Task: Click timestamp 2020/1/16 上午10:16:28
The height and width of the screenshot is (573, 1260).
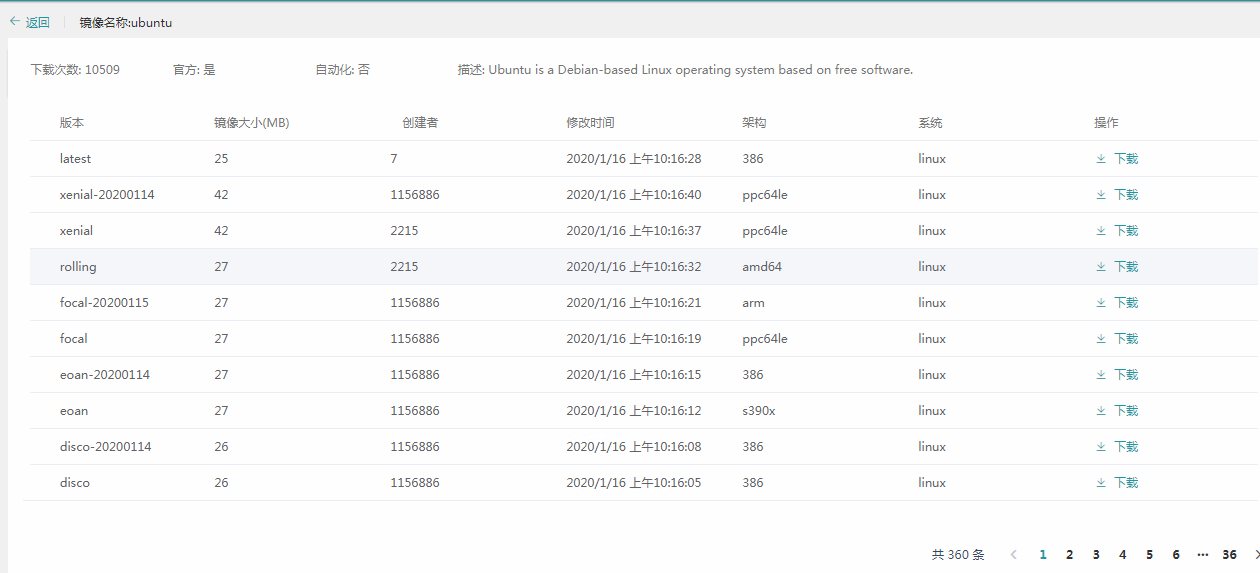Action: 634,158
